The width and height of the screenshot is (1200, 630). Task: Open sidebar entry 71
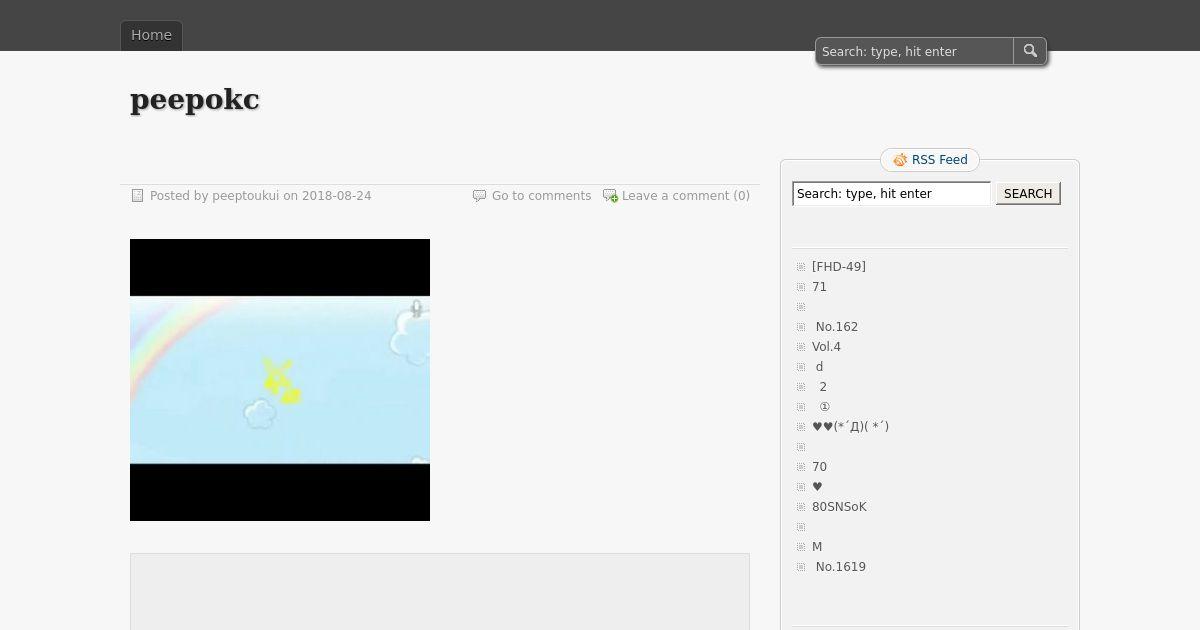tap(820, 287)
